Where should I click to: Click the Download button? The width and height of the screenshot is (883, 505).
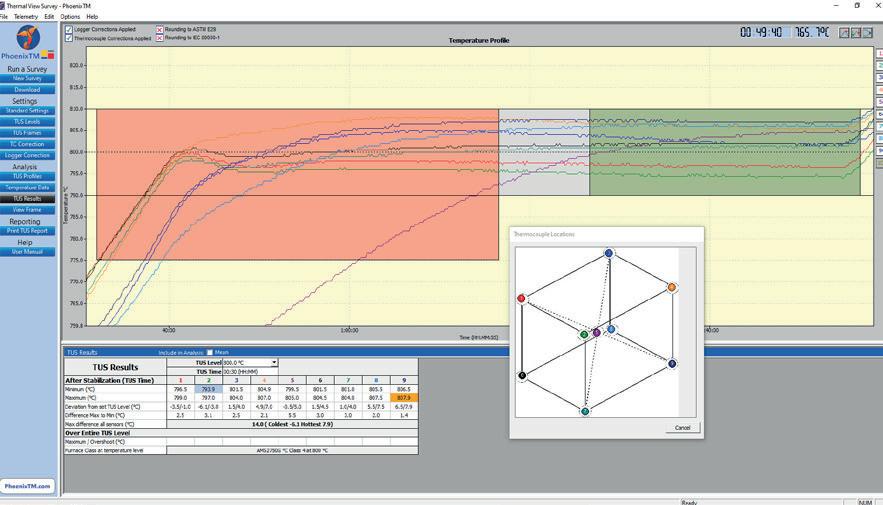click(28, 90)
